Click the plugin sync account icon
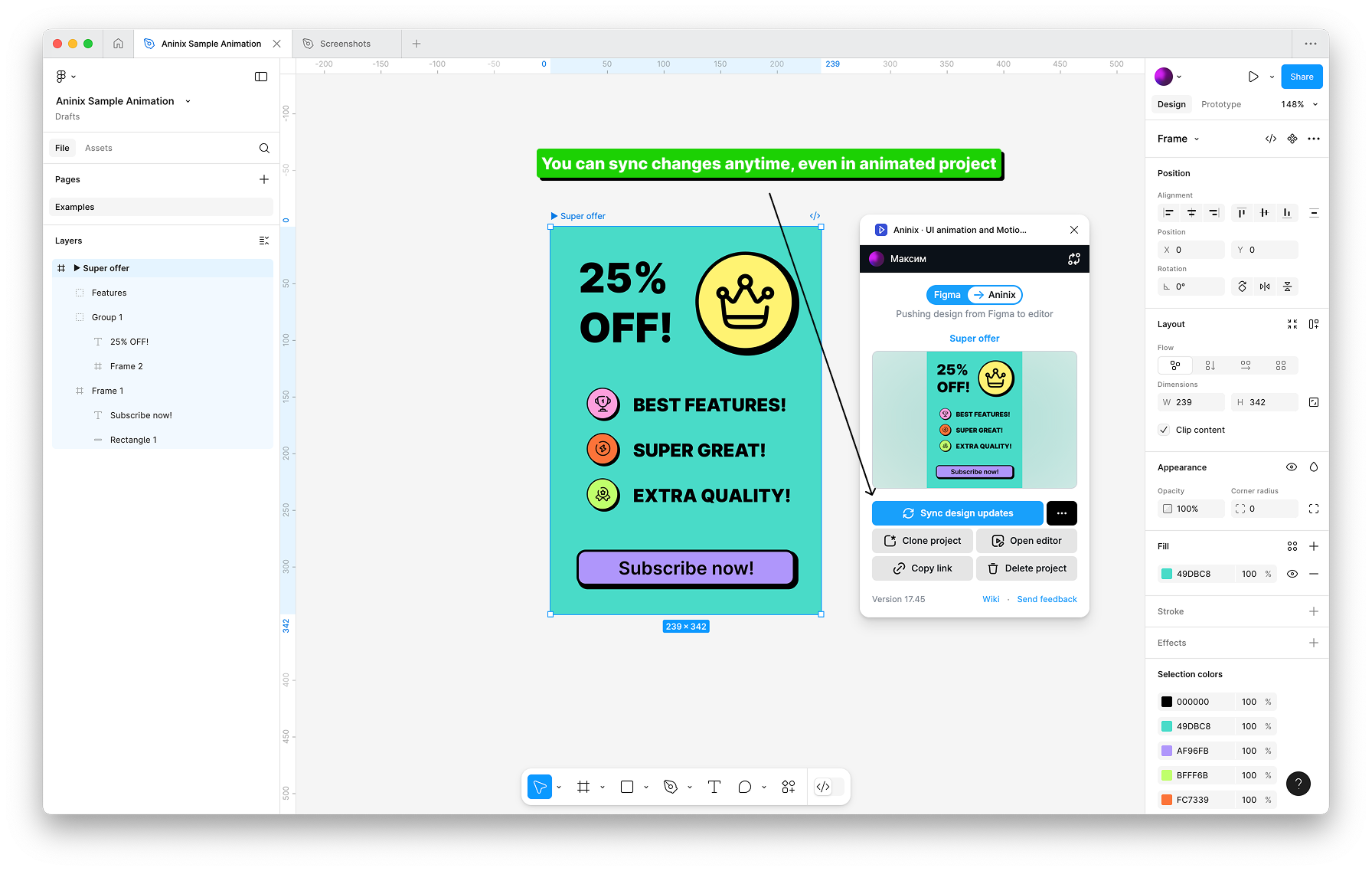The width and height of the screenshot is (1372, 871). click(x=1074, y=259)
